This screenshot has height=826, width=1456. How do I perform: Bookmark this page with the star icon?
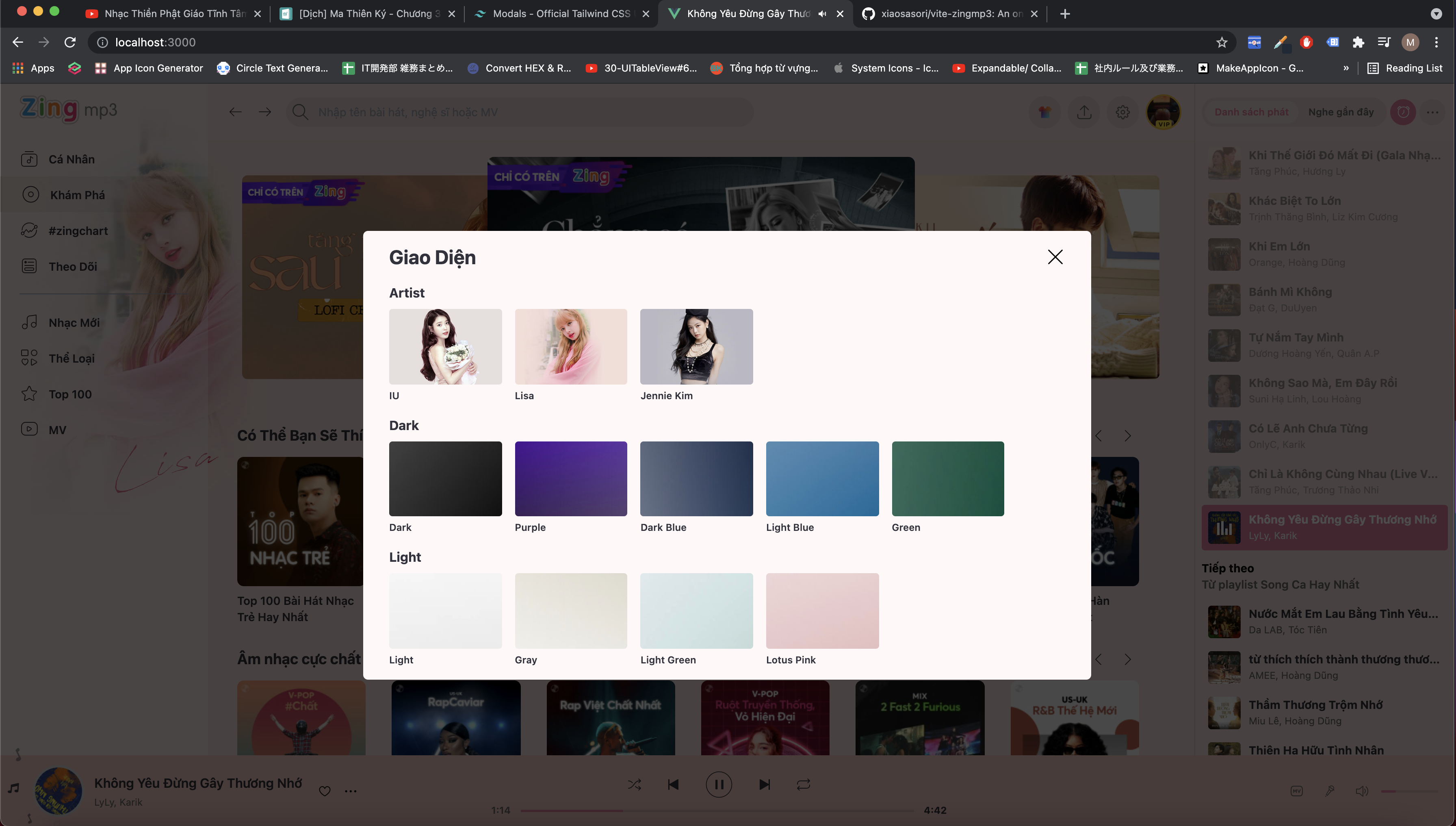1221,42
